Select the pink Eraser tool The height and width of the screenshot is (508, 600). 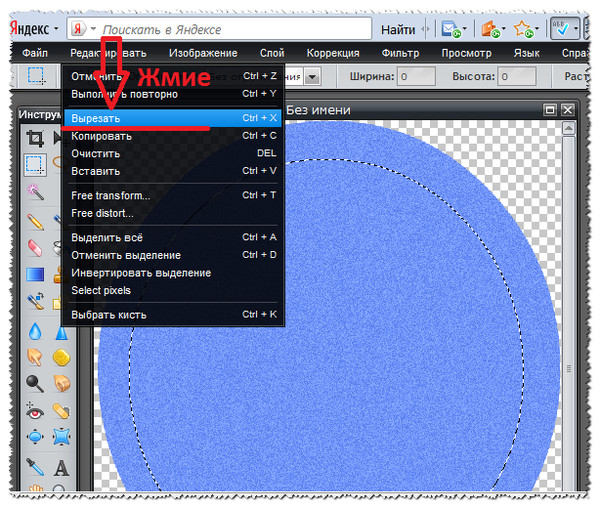[x=35, y=247]
